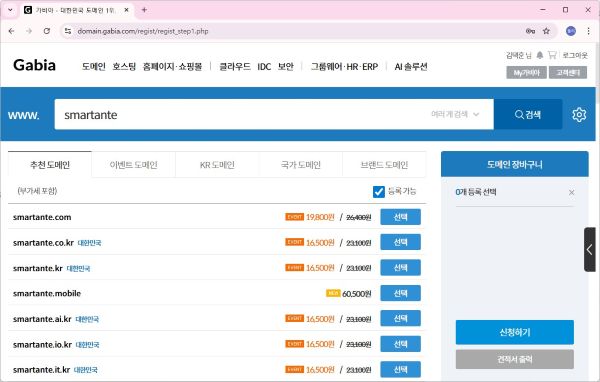This screenshot has width=600, height=382.
Task: Open the 홈페이지·쇼핑몰 menu
Action: tap(172, 67)
